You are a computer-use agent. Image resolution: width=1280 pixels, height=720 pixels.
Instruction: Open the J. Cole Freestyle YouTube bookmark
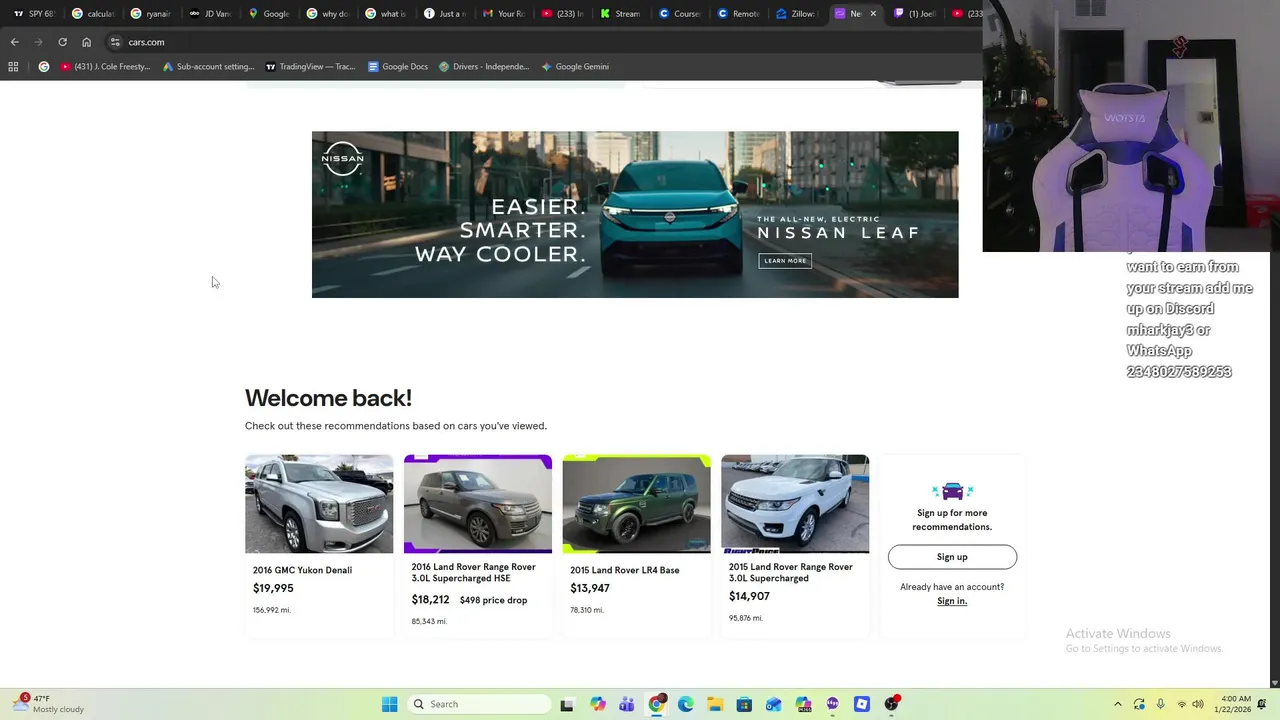coord(105,67)
